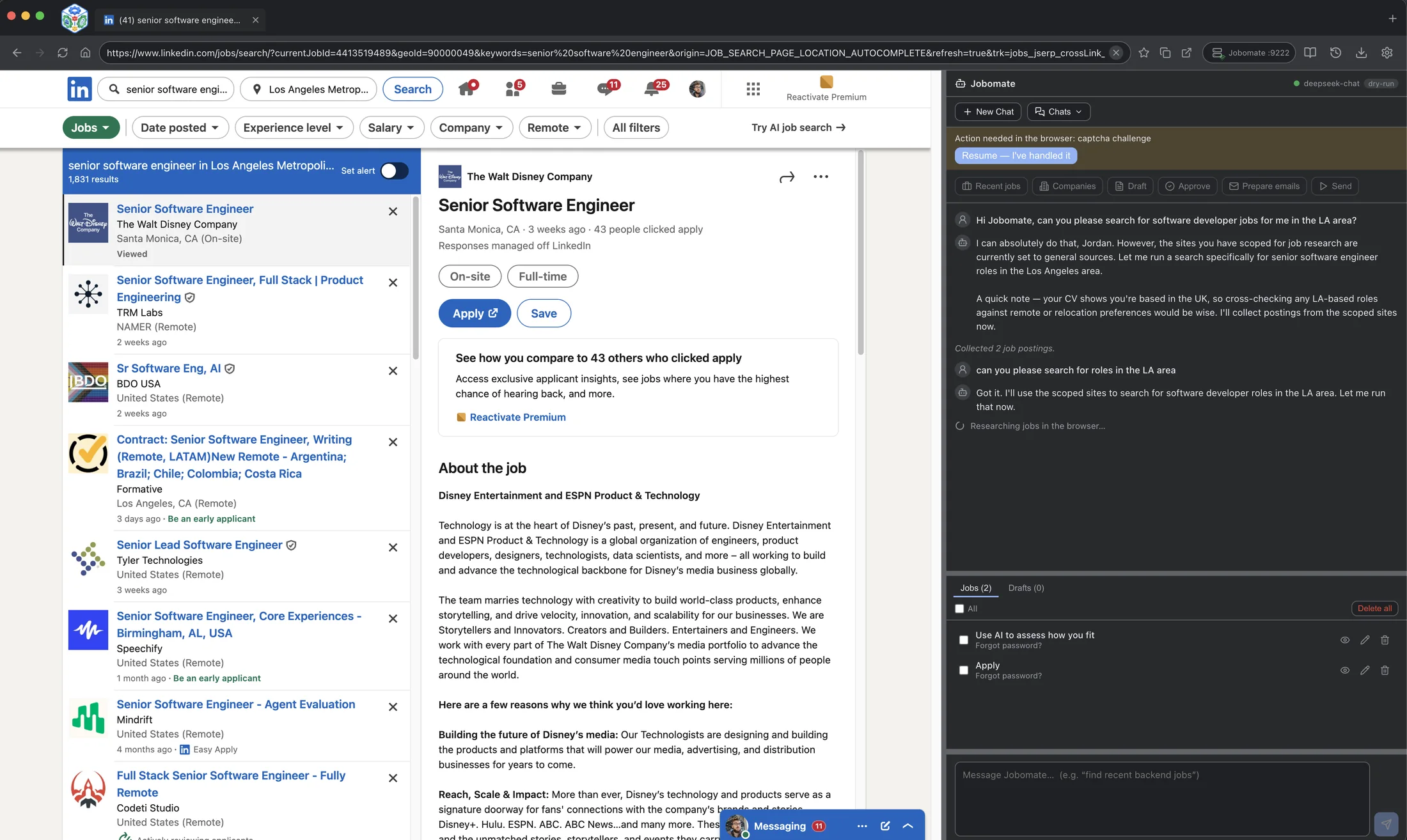
Task: Edit the 'Use AI to assess' job entry
Action: 1365,640
